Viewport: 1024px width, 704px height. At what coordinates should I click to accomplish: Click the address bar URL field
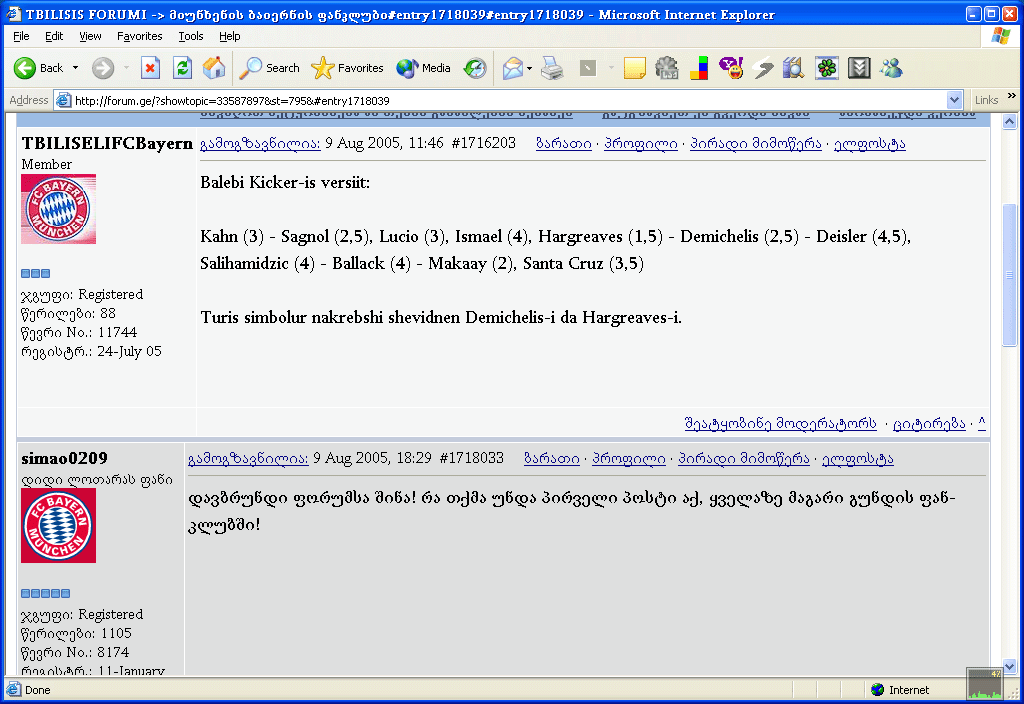[509, 101]
